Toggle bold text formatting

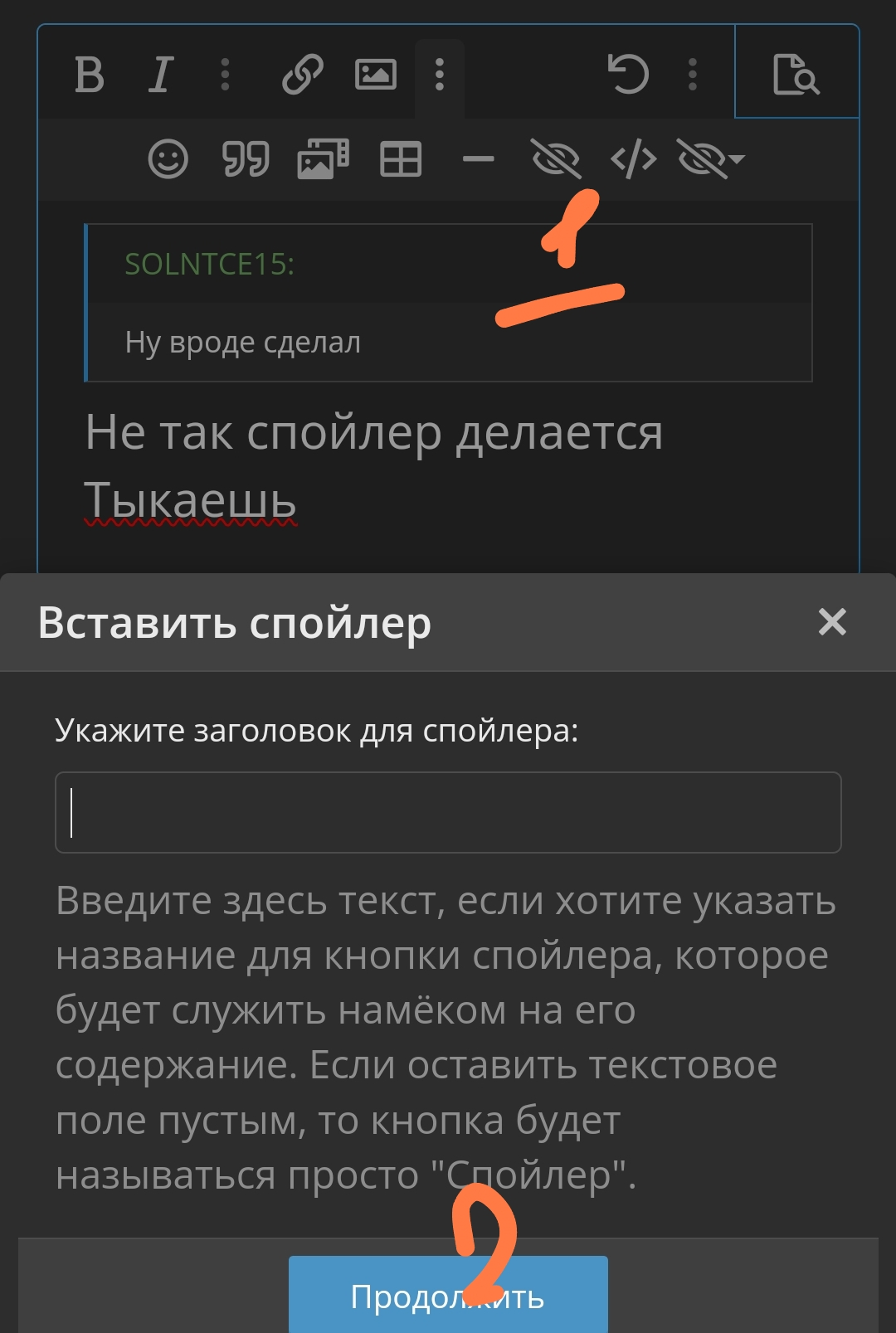click(x=90, y=75)
